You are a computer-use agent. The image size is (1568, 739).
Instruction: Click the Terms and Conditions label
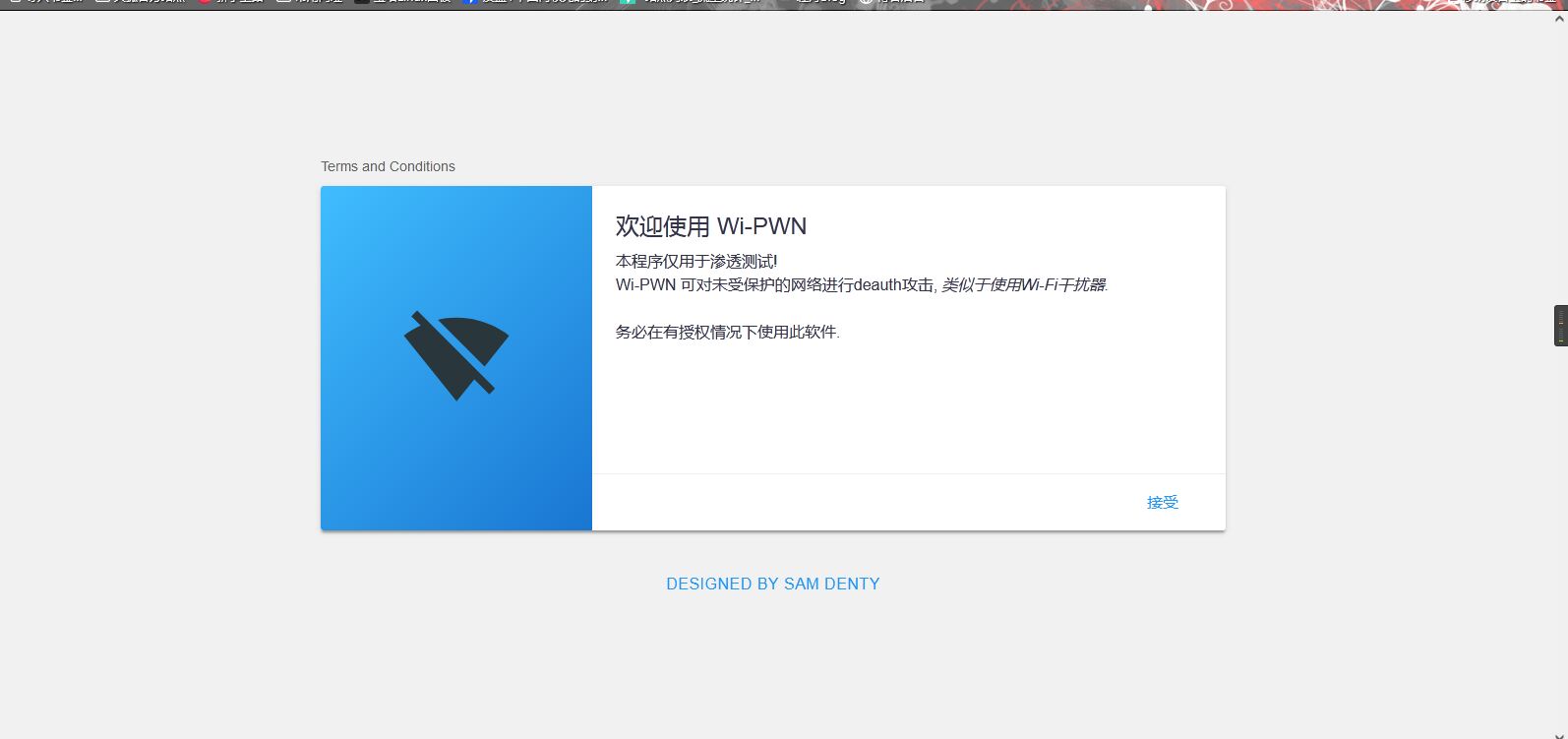(388, 166)
